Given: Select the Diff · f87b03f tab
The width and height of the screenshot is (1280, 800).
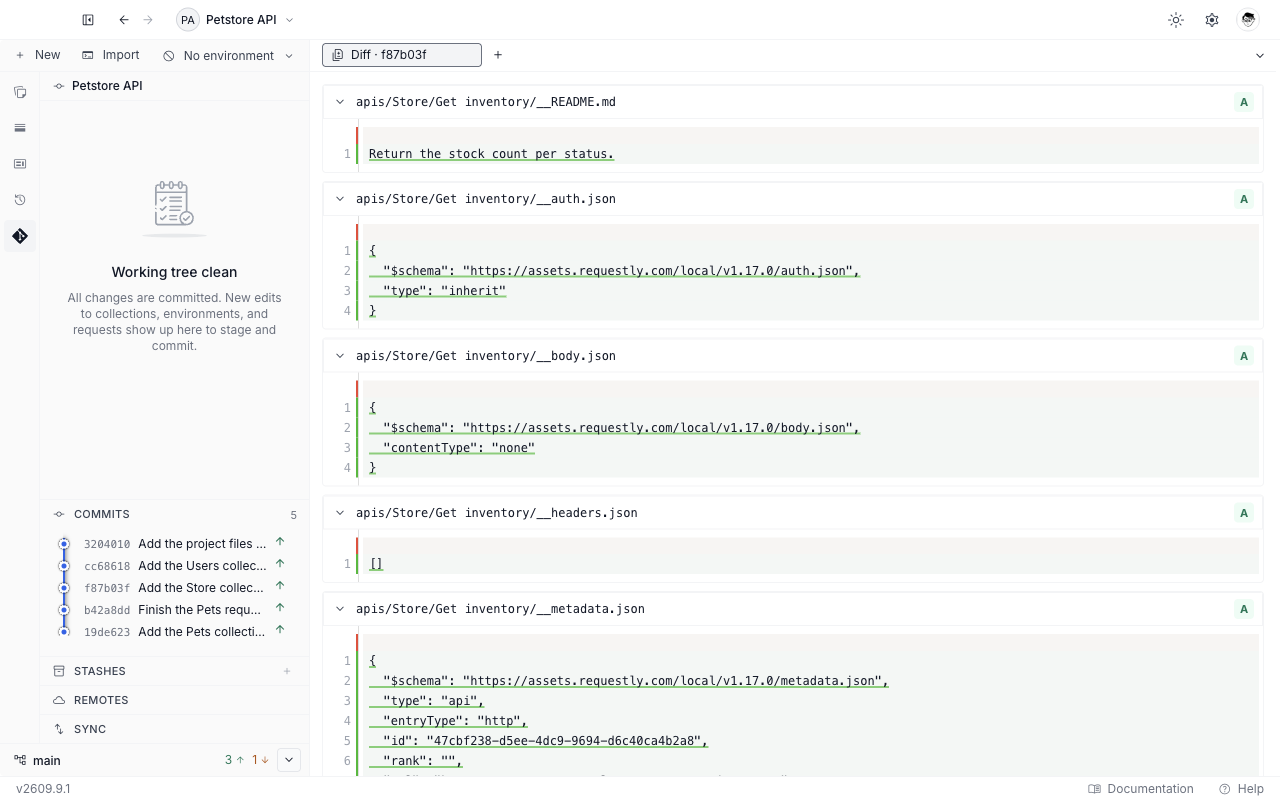Looking at the screenshot, I should [401, 55].
